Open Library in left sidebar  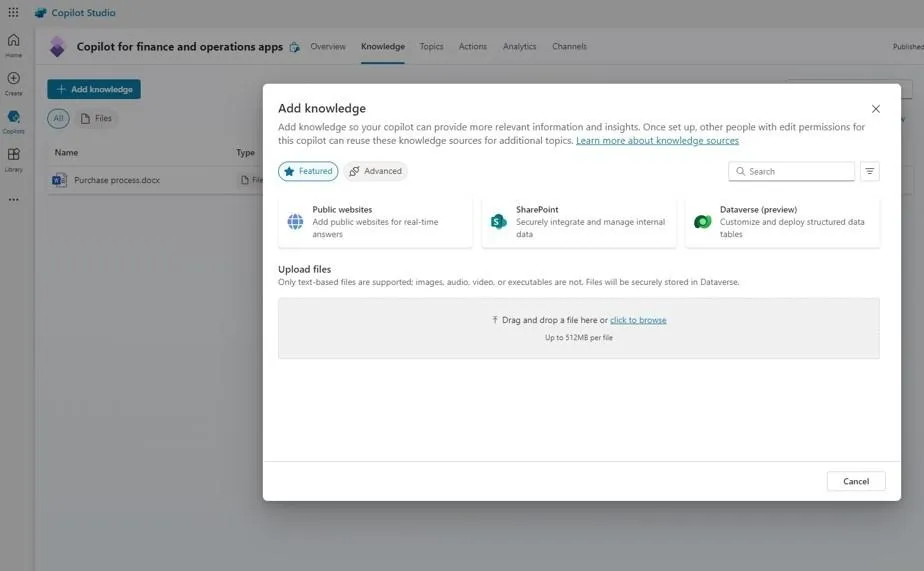[14, 160]
